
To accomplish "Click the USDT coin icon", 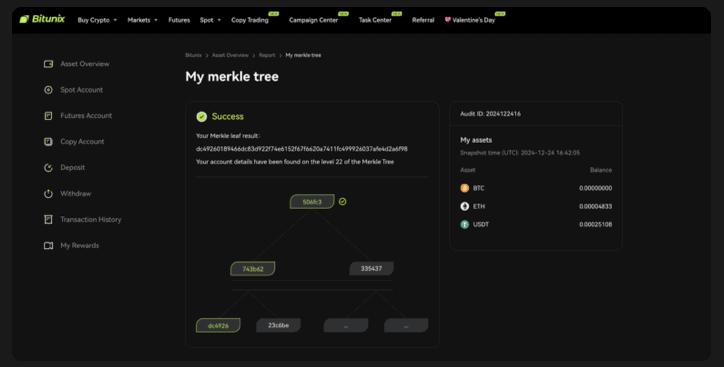I will point(465,224).
